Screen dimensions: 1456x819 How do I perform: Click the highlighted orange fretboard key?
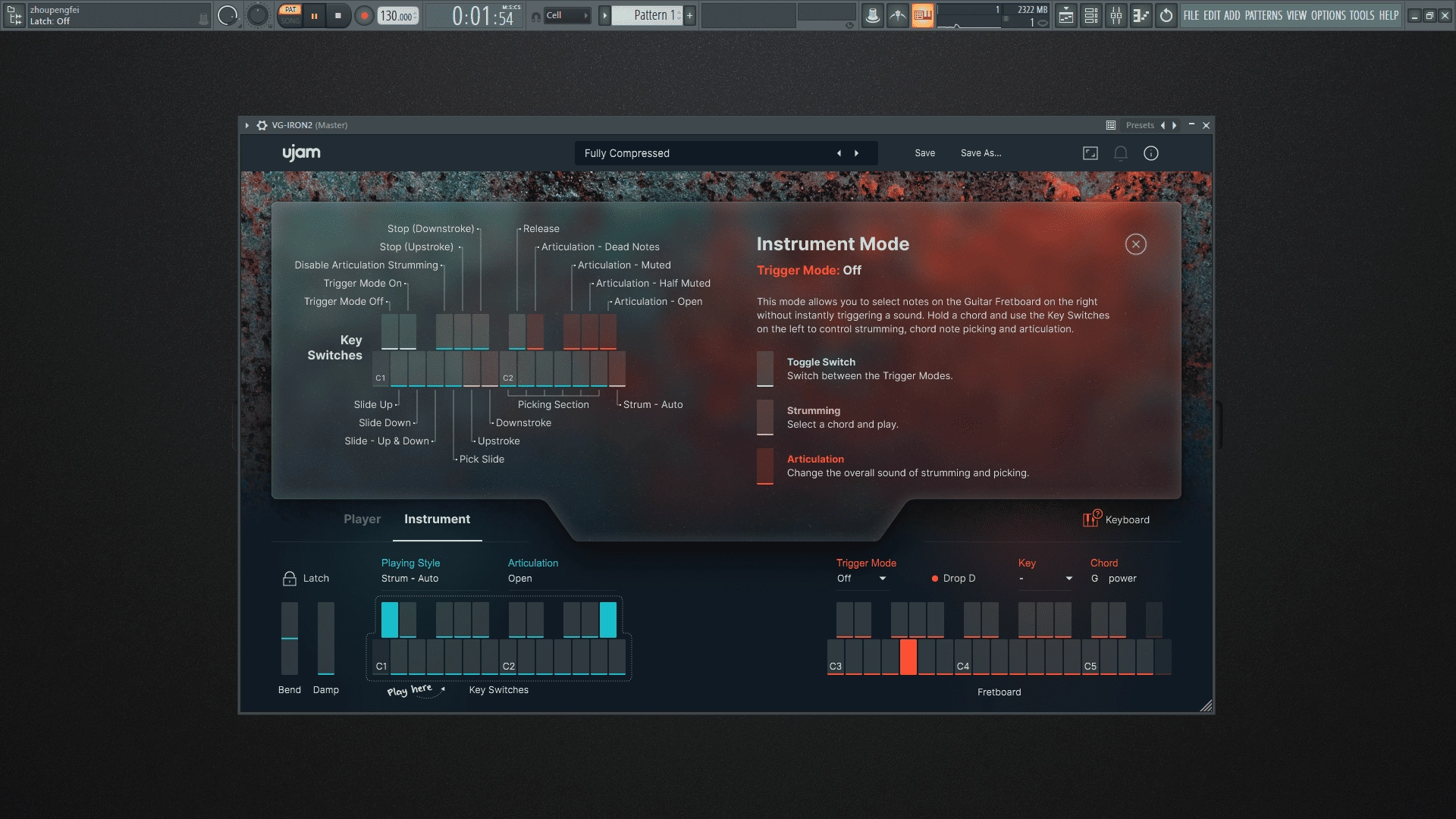tap(908, 657)
